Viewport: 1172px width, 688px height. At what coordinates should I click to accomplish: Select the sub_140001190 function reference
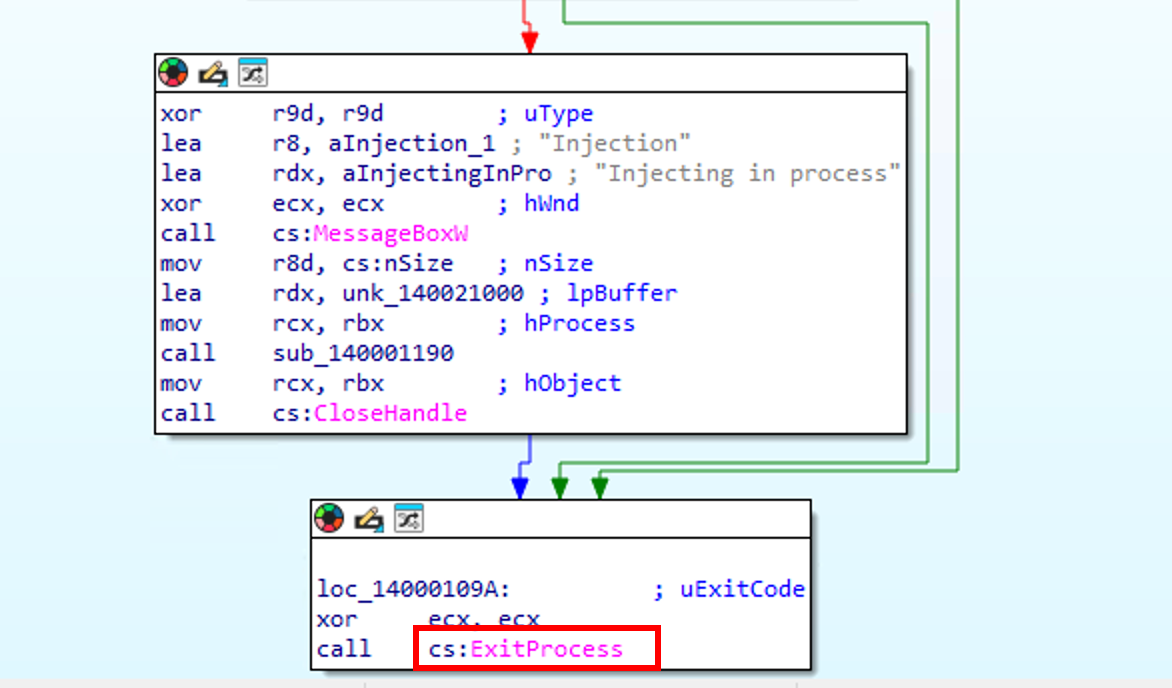pos(363,353)
